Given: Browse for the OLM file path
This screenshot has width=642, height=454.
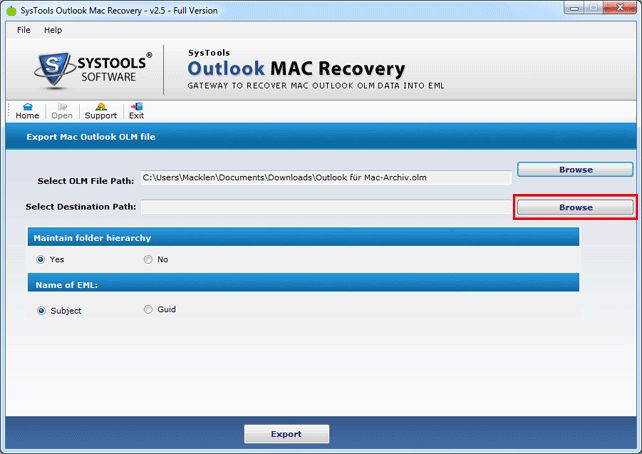Looking at the screenshot, I should 575,169.
